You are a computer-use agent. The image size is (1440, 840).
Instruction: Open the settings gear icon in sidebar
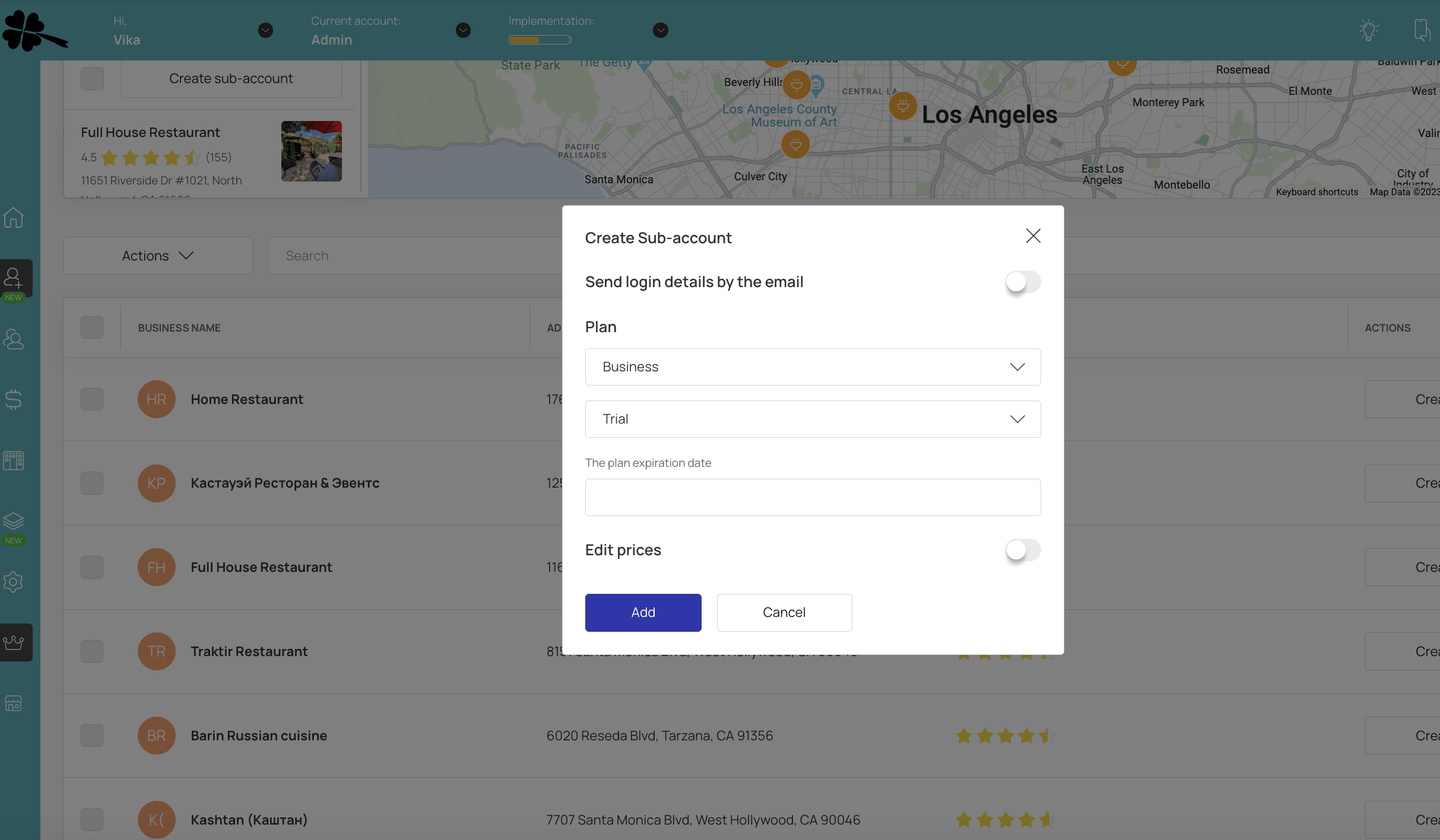click(x=13, y=582)
